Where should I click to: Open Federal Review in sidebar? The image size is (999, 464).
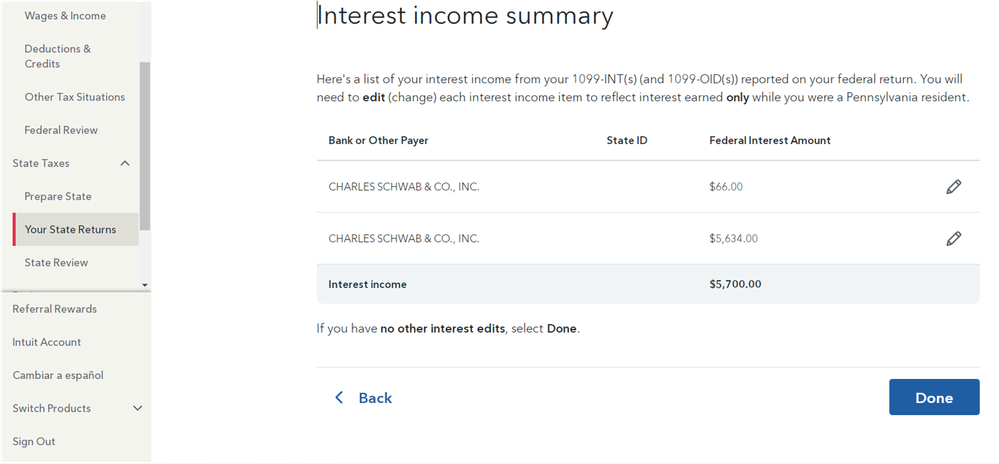[x=61, y=130]
